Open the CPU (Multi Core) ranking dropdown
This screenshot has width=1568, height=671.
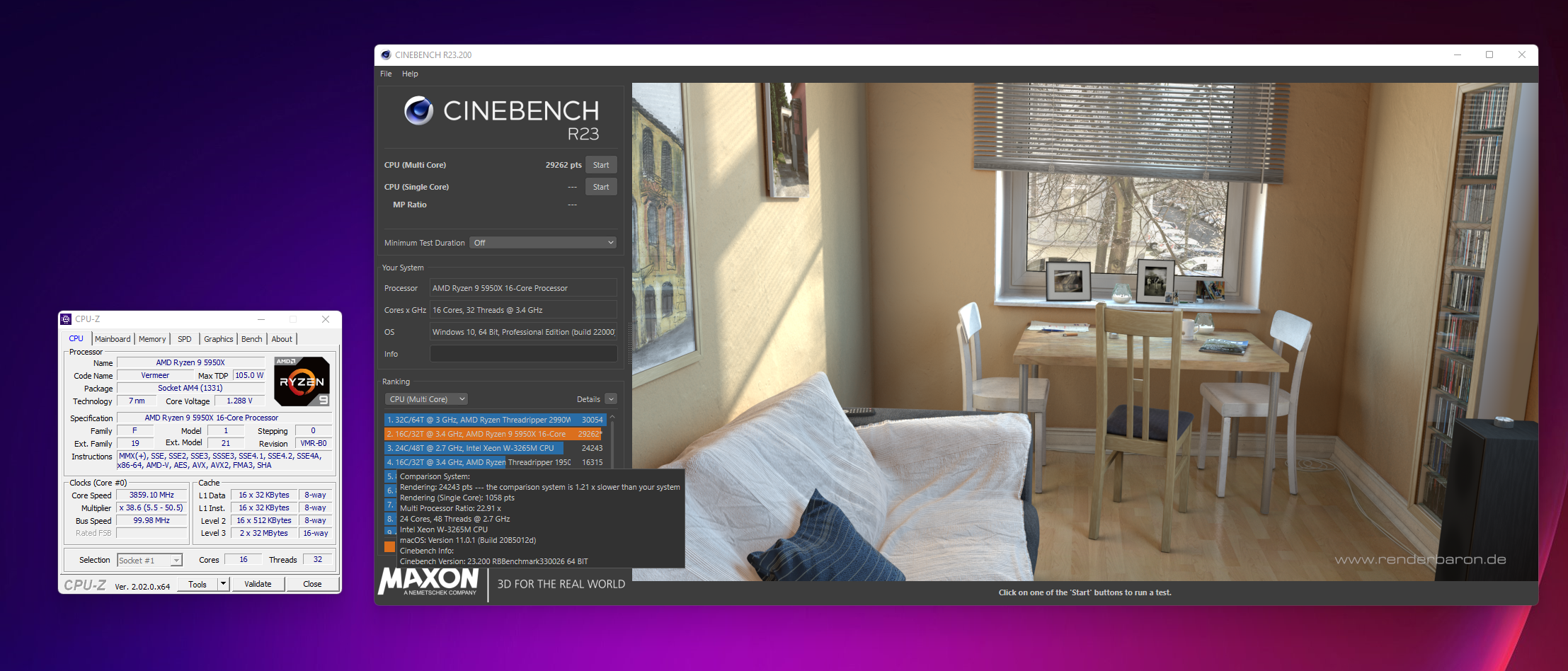[x=426, y=399]
